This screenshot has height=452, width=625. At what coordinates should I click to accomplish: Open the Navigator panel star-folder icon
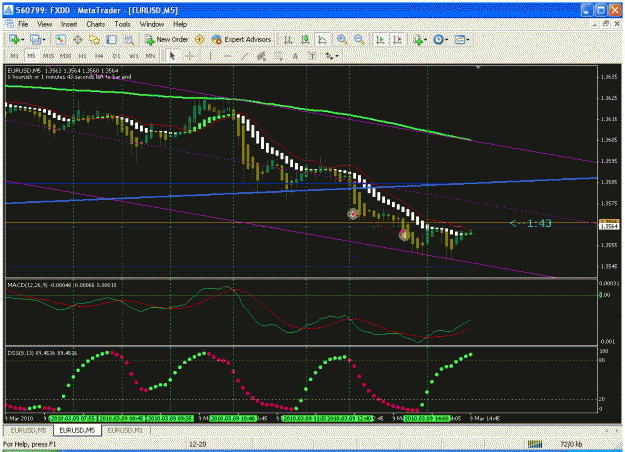coord(94,39)
